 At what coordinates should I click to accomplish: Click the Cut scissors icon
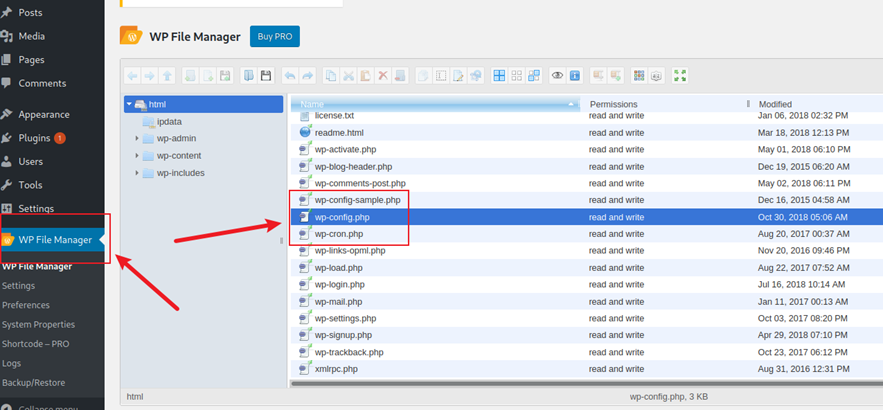point(349,75)
